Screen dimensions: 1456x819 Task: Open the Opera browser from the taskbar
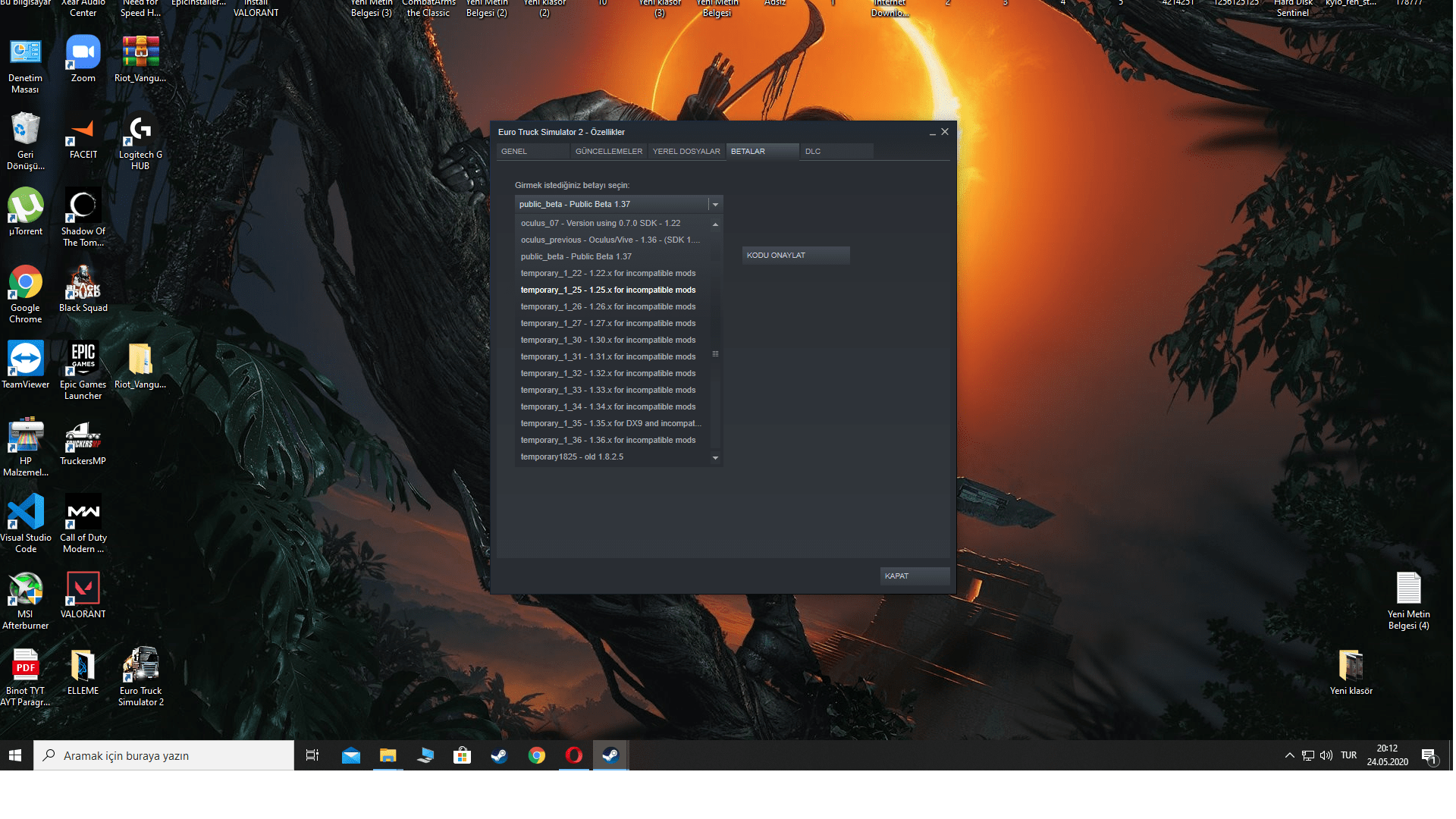click(x=574, y=756)
